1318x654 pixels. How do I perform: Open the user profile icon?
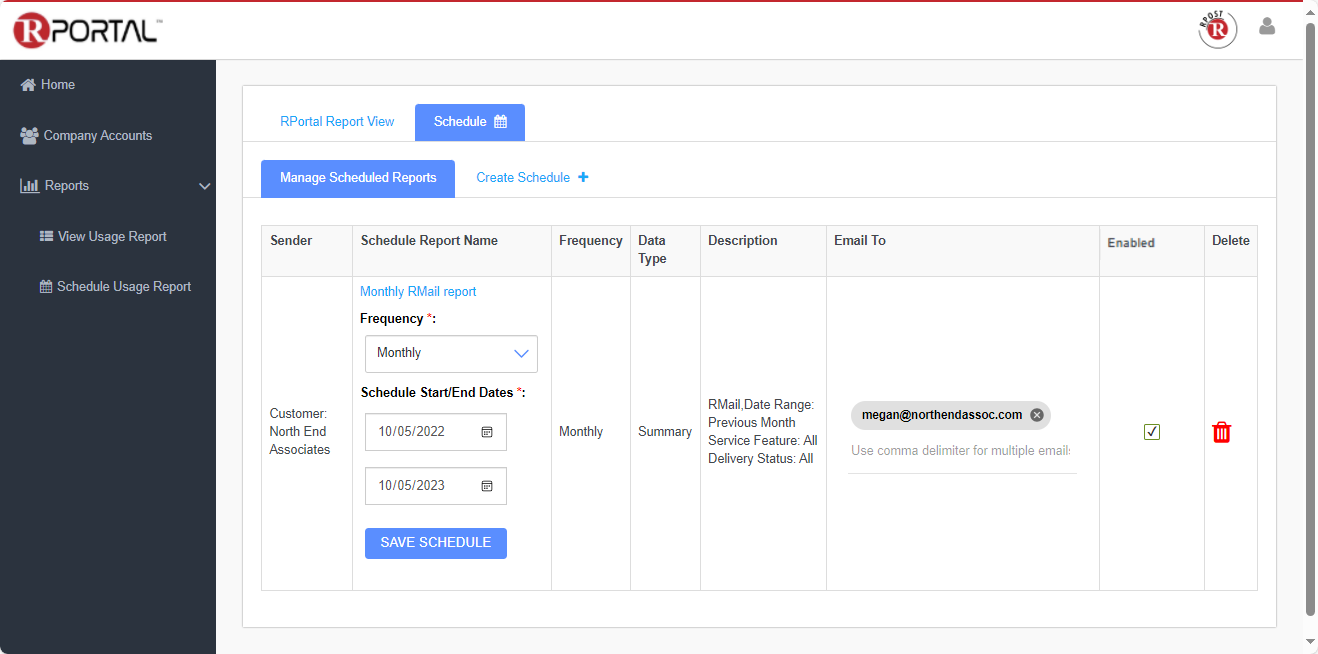pyautogui.click(x=1267, y=27)
